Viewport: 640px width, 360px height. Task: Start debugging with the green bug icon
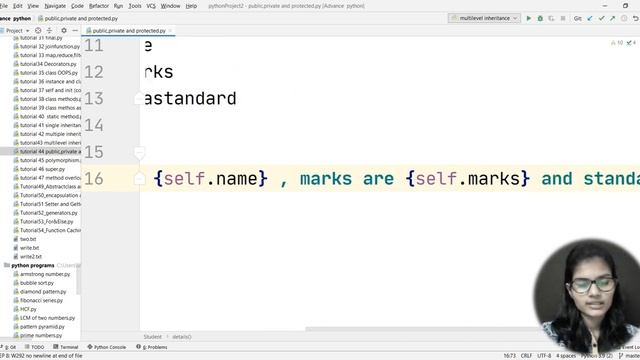pos(540,18)
